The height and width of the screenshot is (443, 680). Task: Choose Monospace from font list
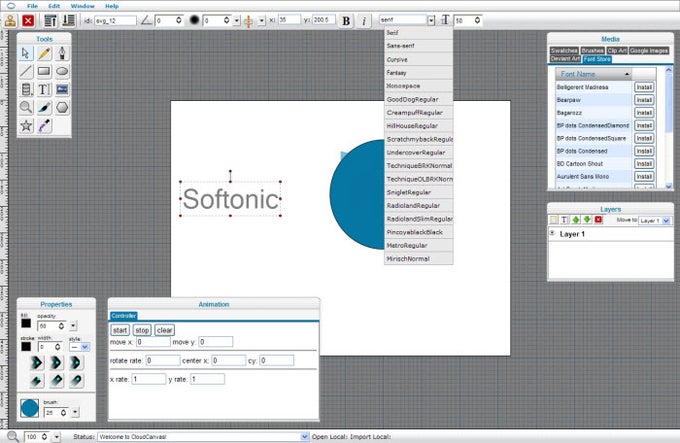coord(418,86)
